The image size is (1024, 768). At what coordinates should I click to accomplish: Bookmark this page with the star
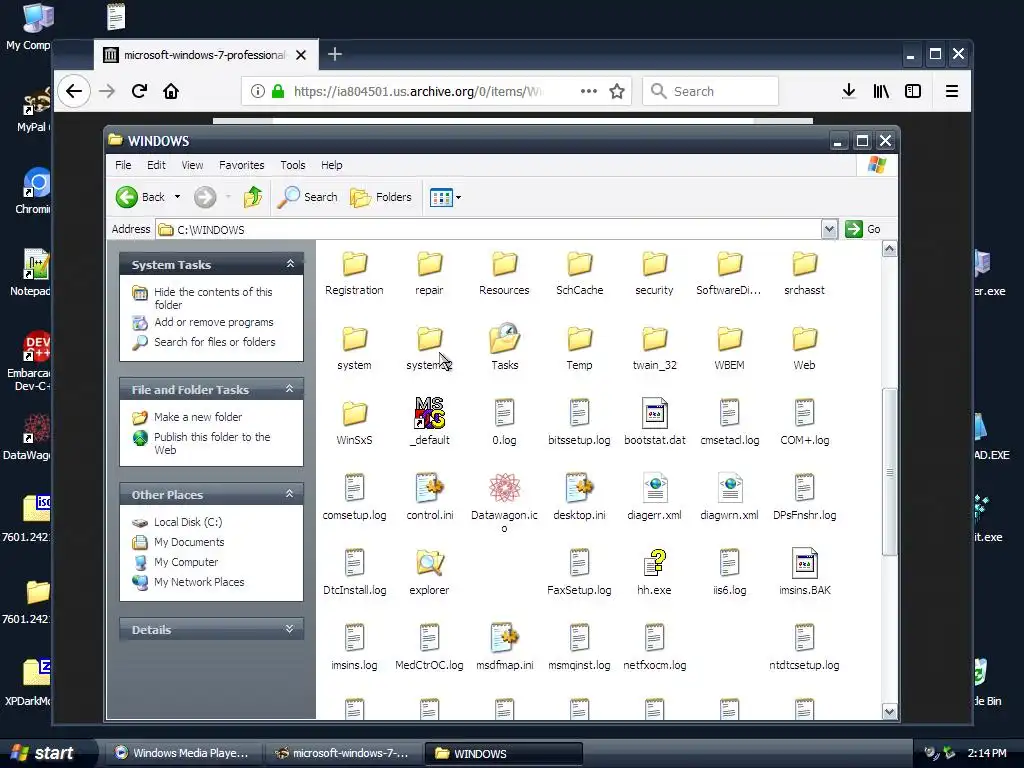616,91
